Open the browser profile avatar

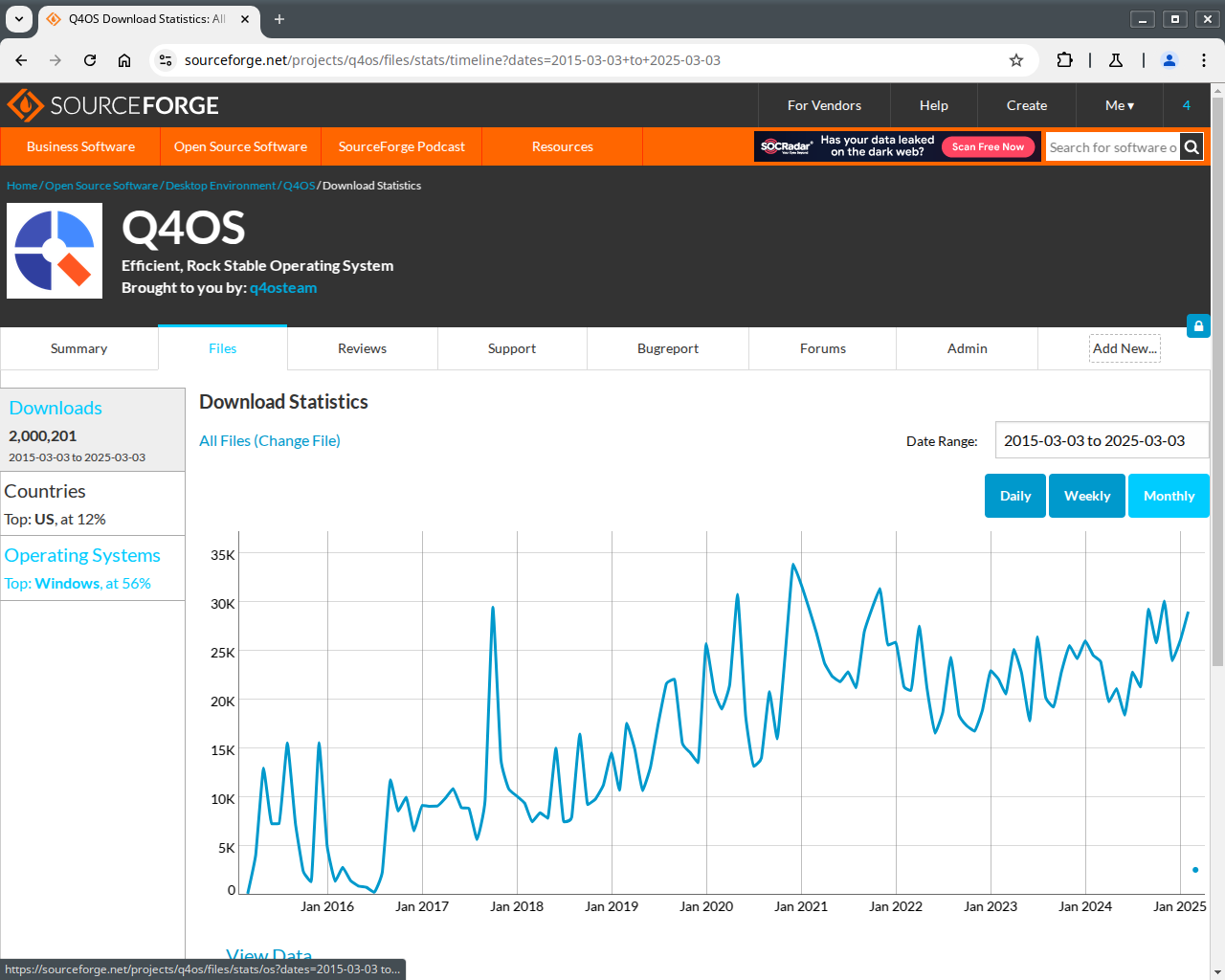click(x=1169, y=60)
